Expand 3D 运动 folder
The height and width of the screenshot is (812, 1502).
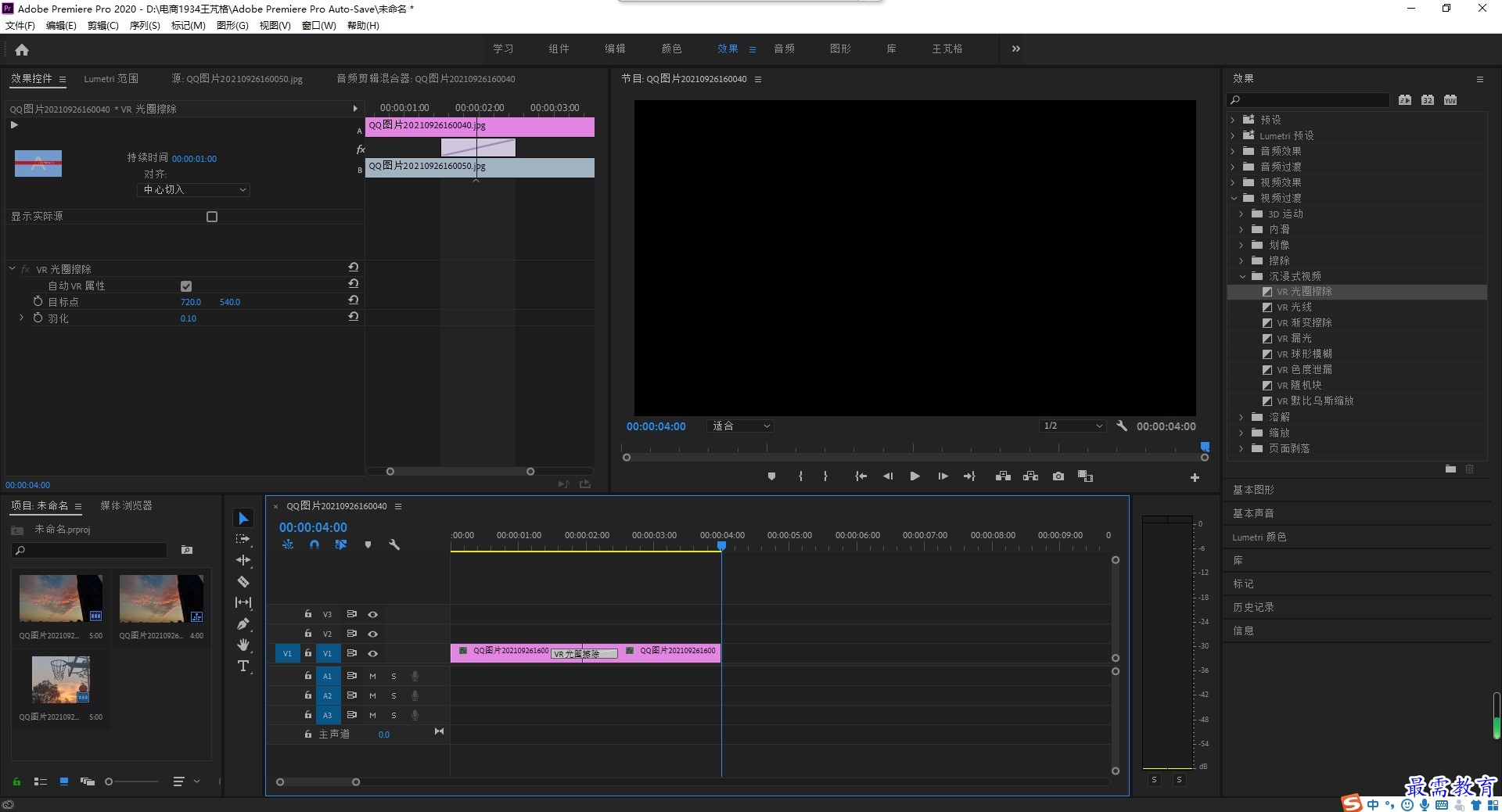(1241, 214)
